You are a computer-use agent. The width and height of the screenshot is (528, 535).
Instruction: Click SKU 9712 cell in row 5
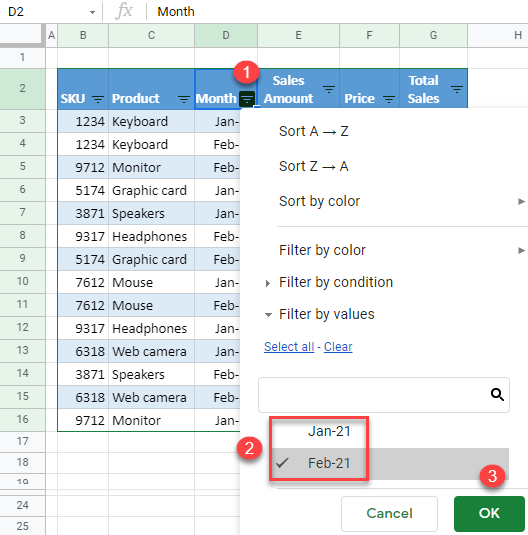(x=83, y=168)
